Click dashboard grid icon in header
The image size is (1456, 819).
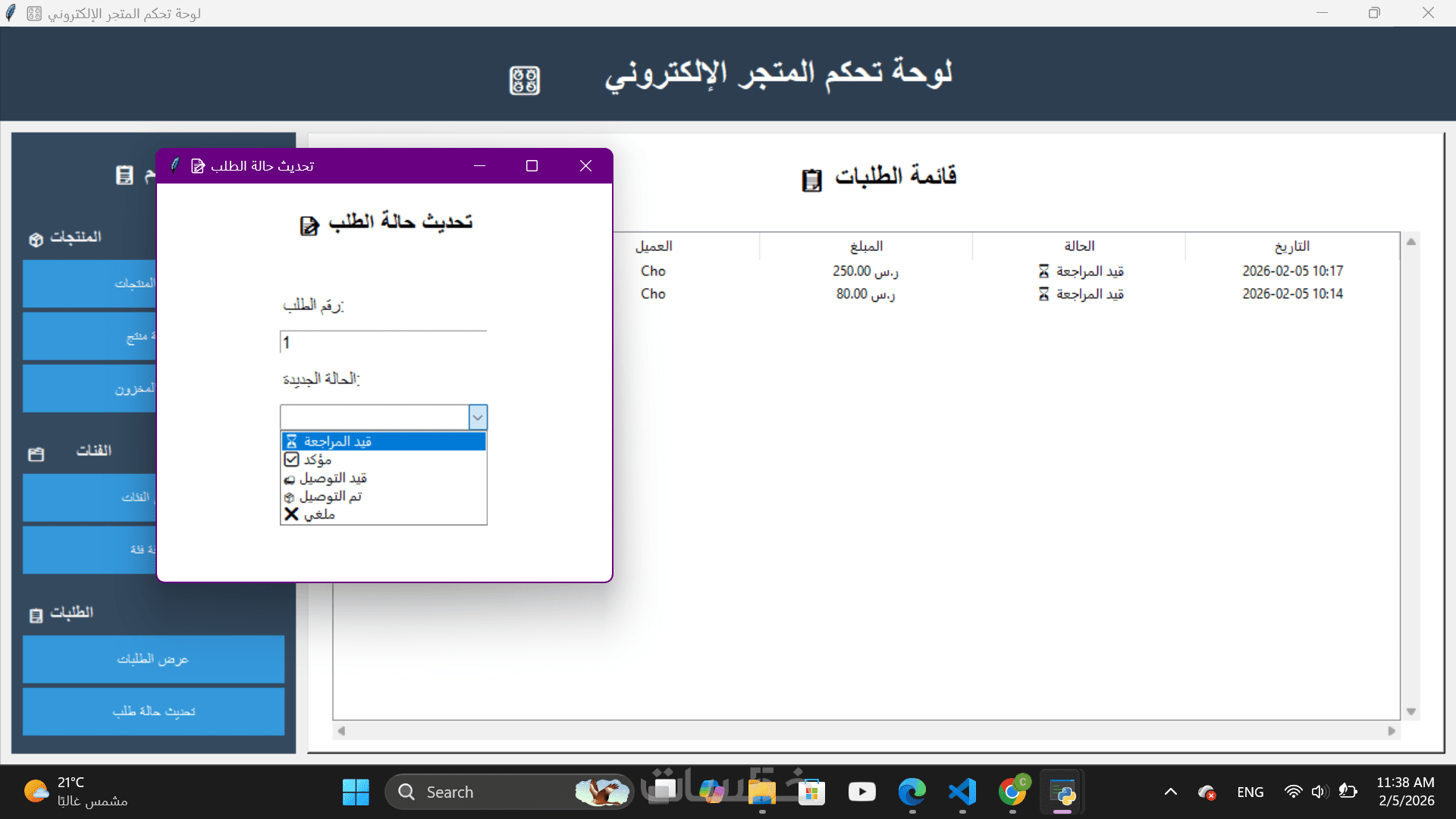[x=524, y=80]
